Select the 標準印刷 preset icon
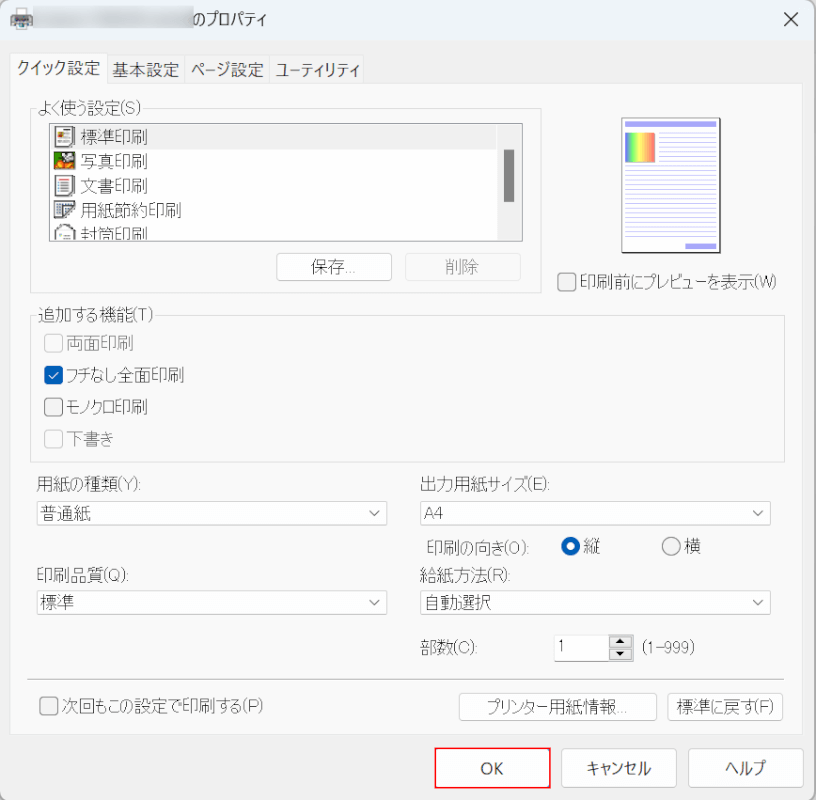816x800 pixels. point(64,136)
